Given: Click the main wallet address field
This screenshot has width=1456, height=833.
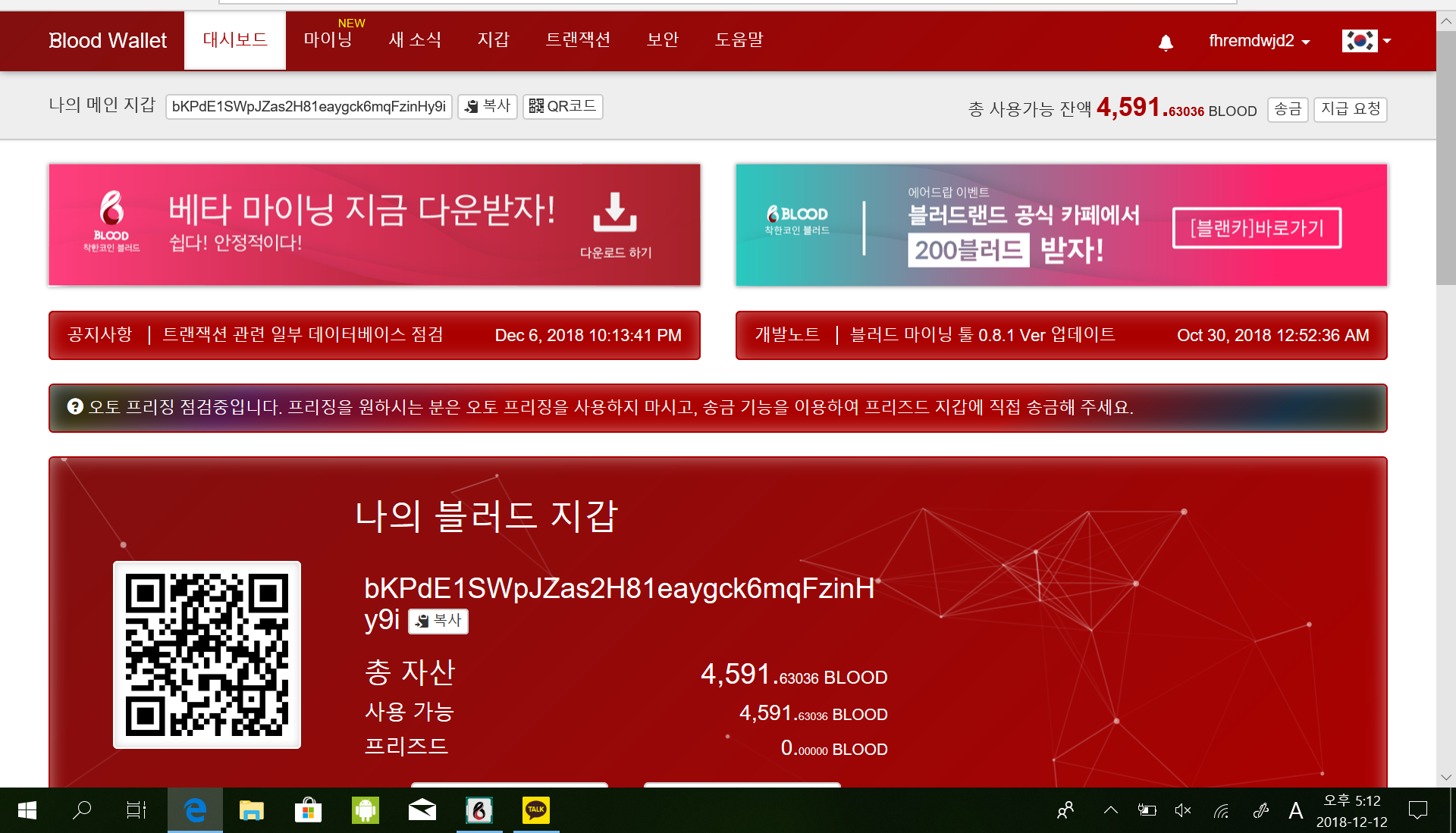Looking at the screenshot, I should click(309, 106).
